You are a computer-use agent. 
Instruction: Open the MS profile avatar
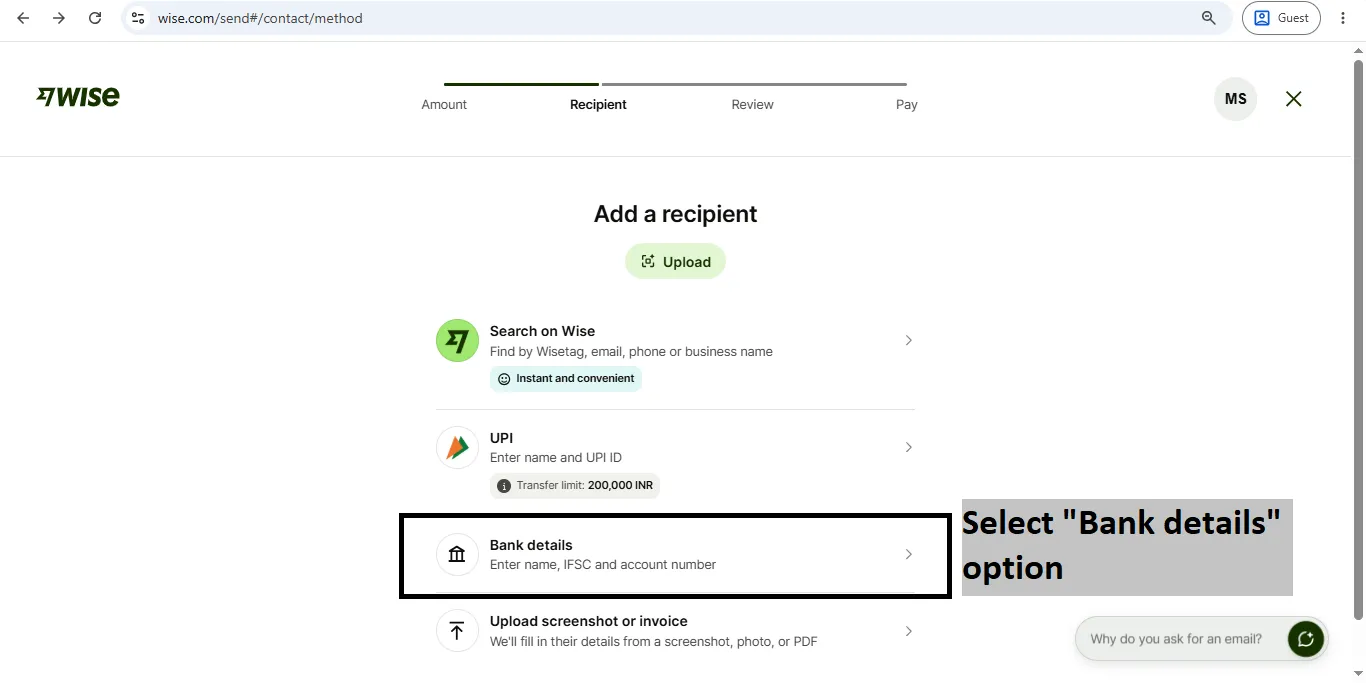tap(1235, 99)
